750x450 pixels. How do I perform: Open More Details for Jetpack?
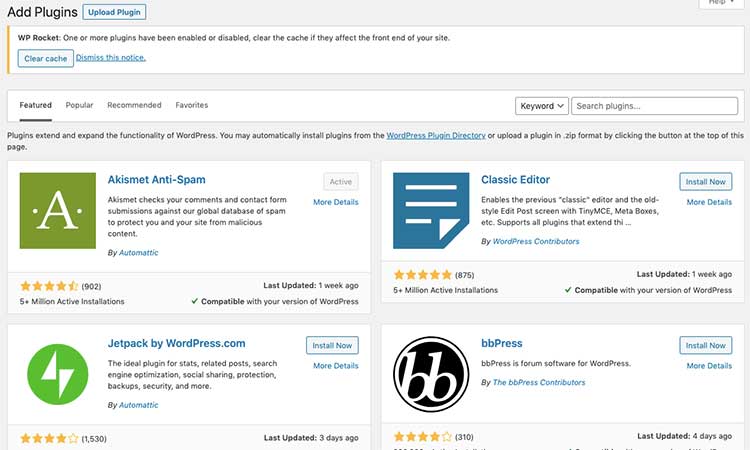click(336, 365)
